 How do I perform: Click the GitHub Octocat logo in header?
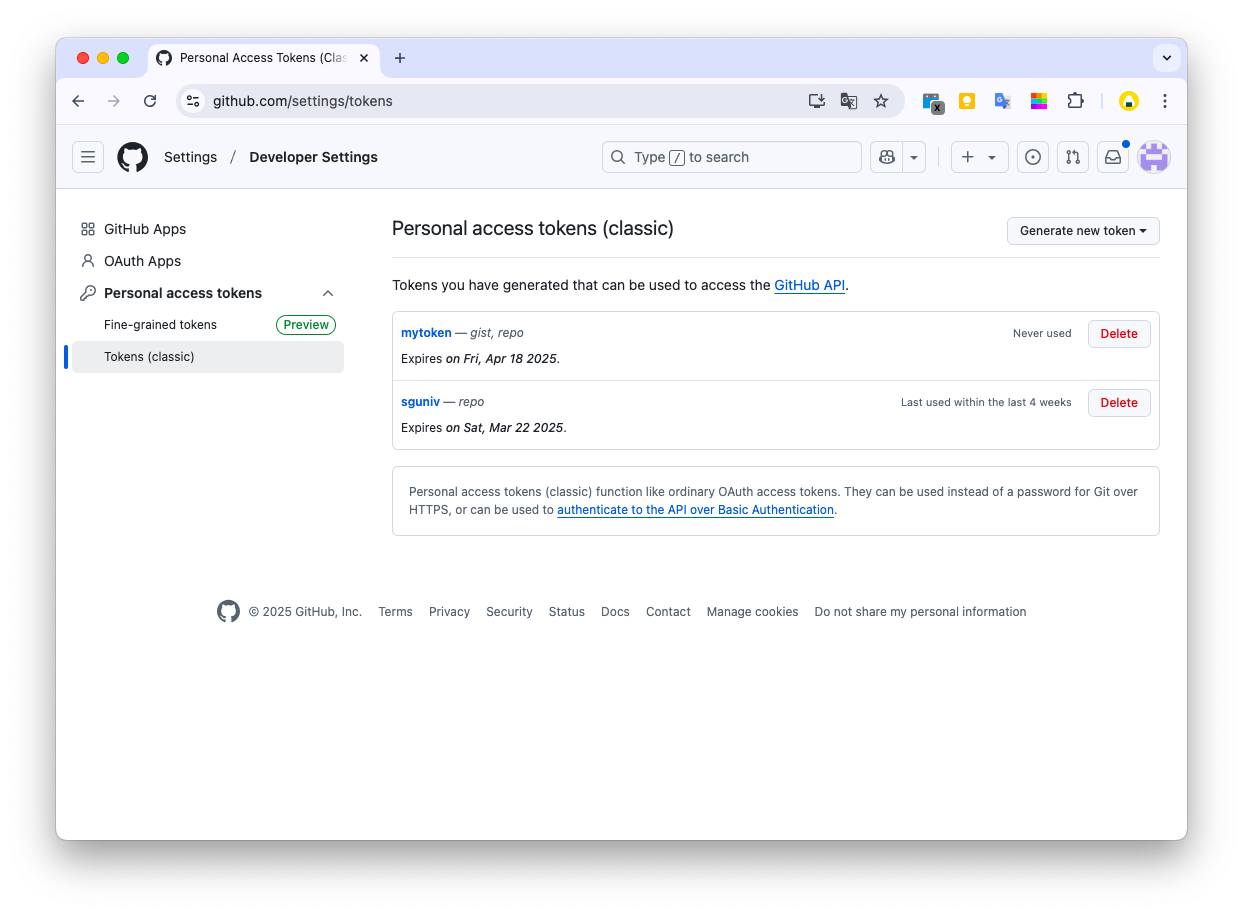133,157
